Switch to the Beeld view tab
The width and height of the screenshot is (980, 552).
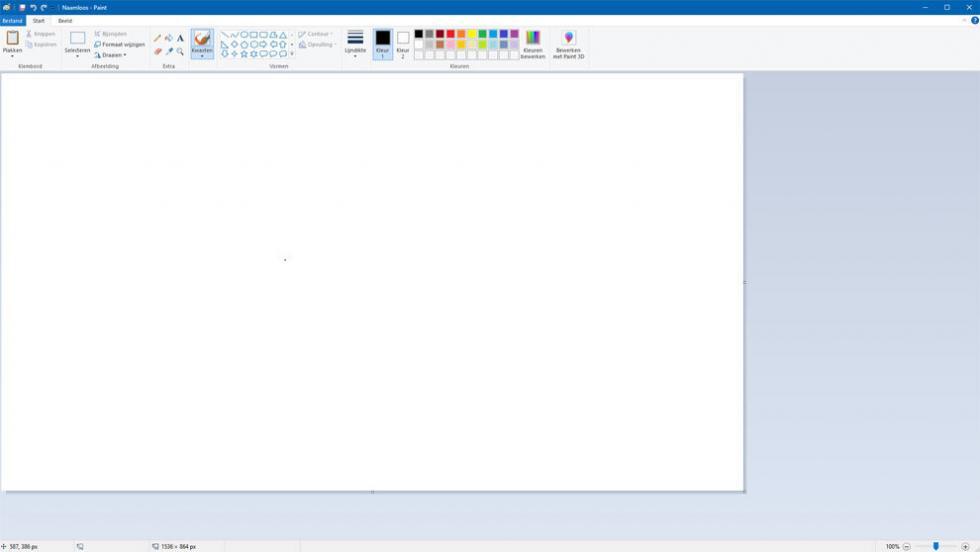point(65,21)
